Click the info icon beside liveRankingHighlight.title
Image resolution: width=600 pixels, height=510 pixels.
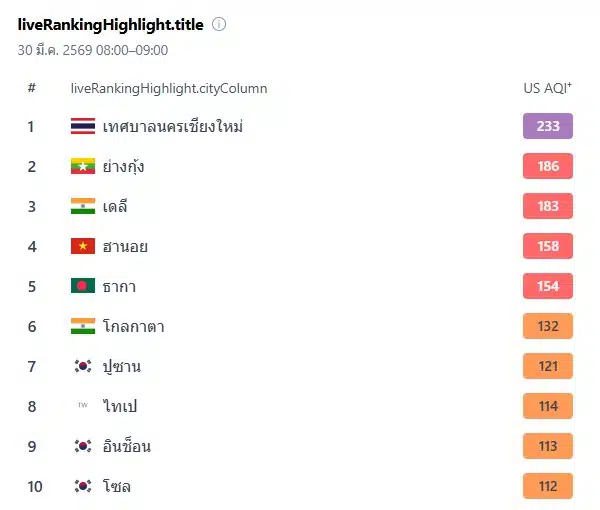(219, 24)
